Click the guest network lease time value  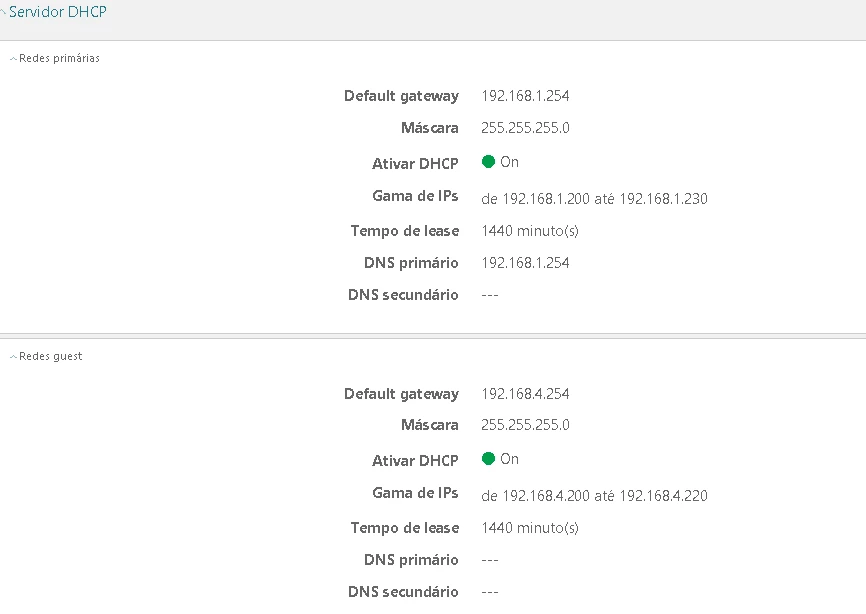(x=530, y=528)
